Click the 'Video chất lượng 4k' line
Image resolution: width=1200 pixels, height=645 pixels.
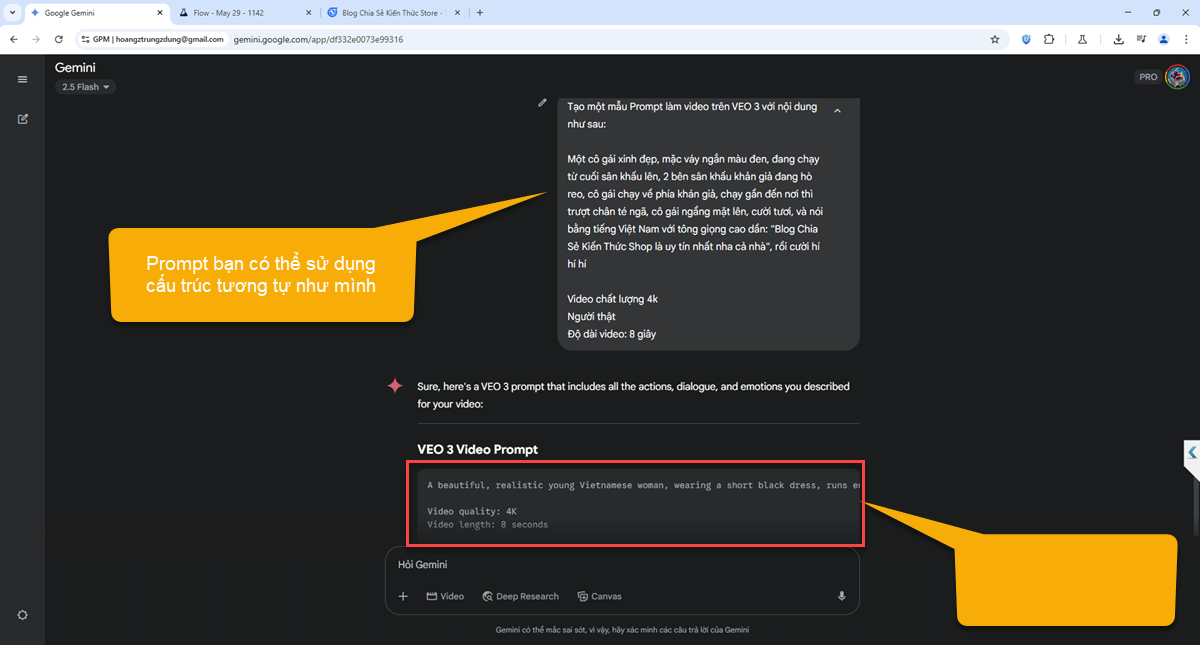(612, 299)
